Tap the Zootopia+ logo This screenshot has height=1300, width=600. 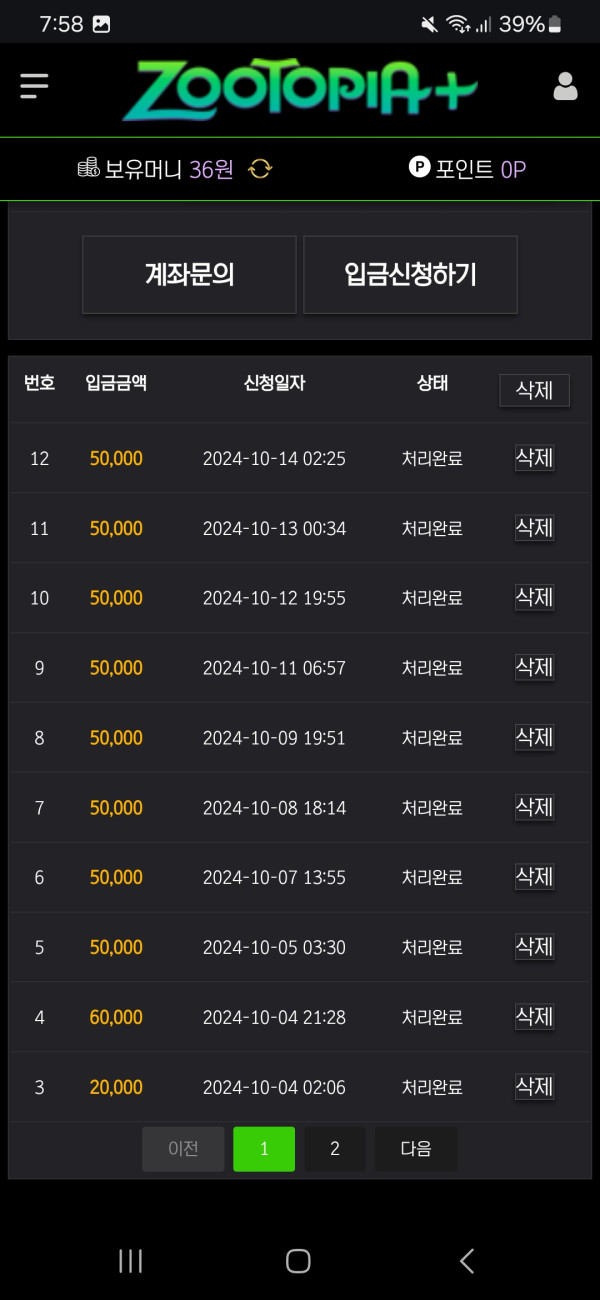pyautogui.click(x=298, y=90)
